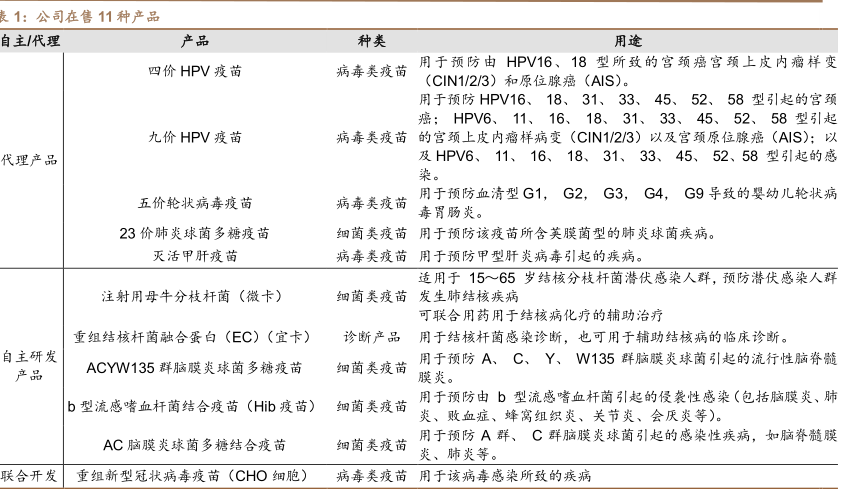Select the ACYW135 群脑膜炎球菌多糖疫苗 cell
851x489 pixels.
pyautogui.click(x=195, y=367)
